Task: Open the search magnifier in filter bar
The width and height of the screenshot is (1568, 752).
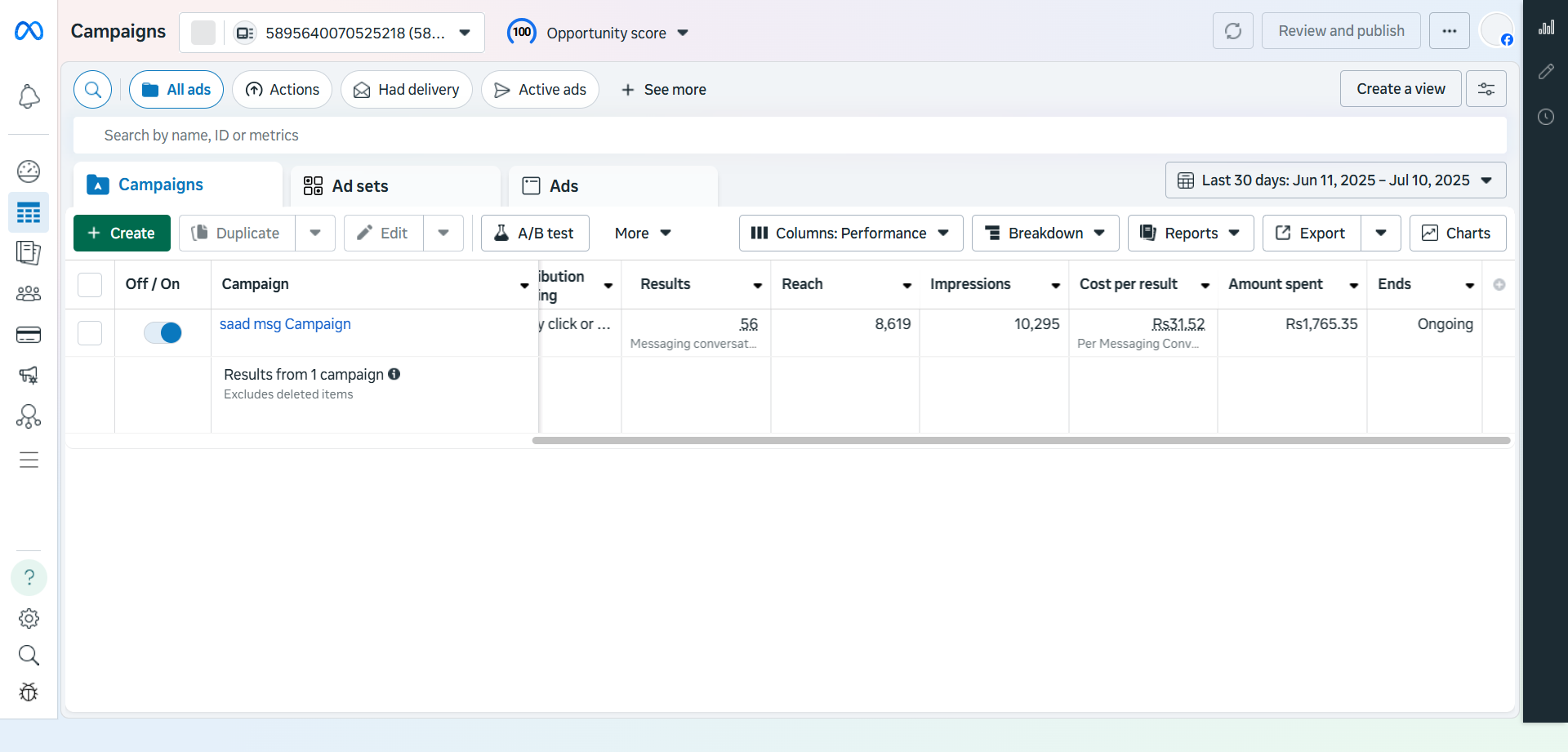Action: (x=93, y=89)
